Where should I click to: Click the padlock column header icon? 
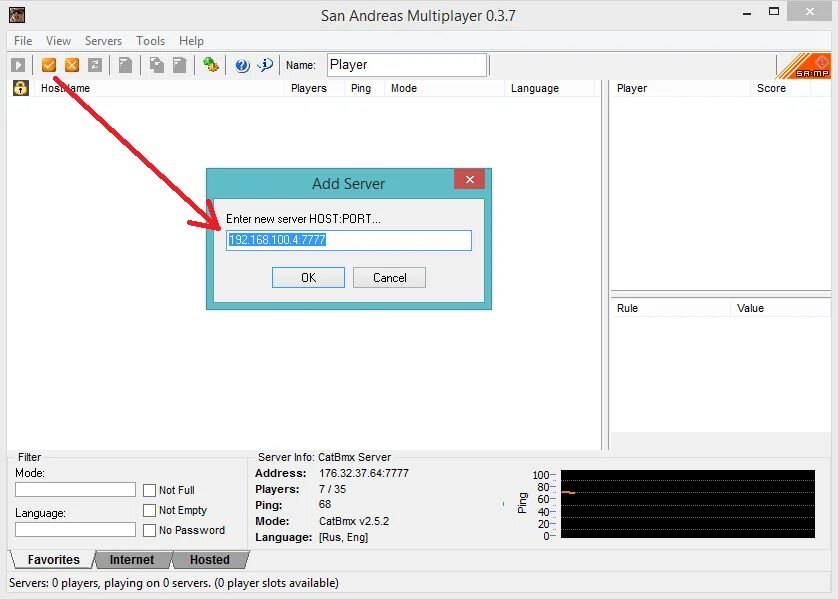point(21,88)
